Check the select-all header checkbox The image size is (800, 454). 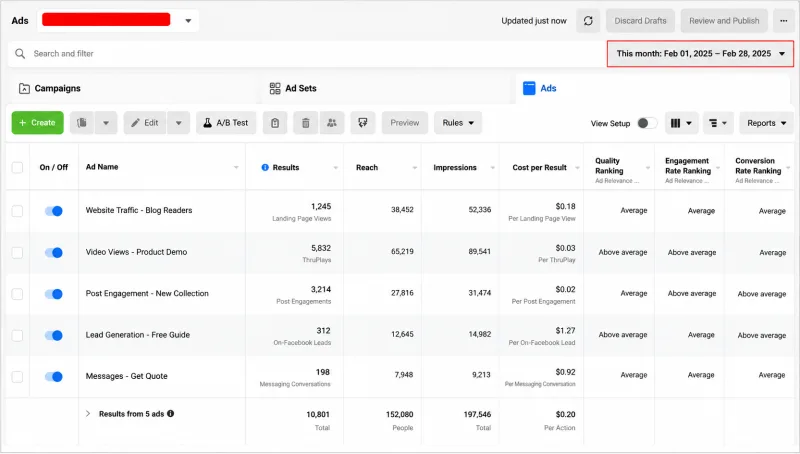click(x=17, y=167)
